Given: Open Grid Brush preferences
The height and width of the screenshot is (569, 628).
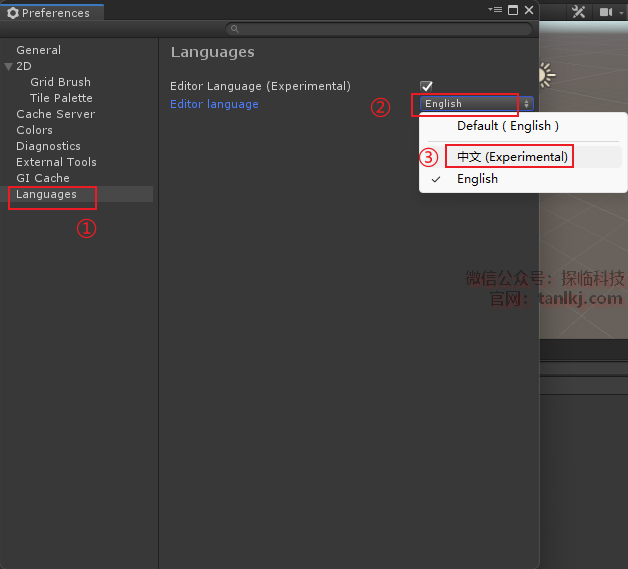Looking at the screenshot, I should [60, 82].
